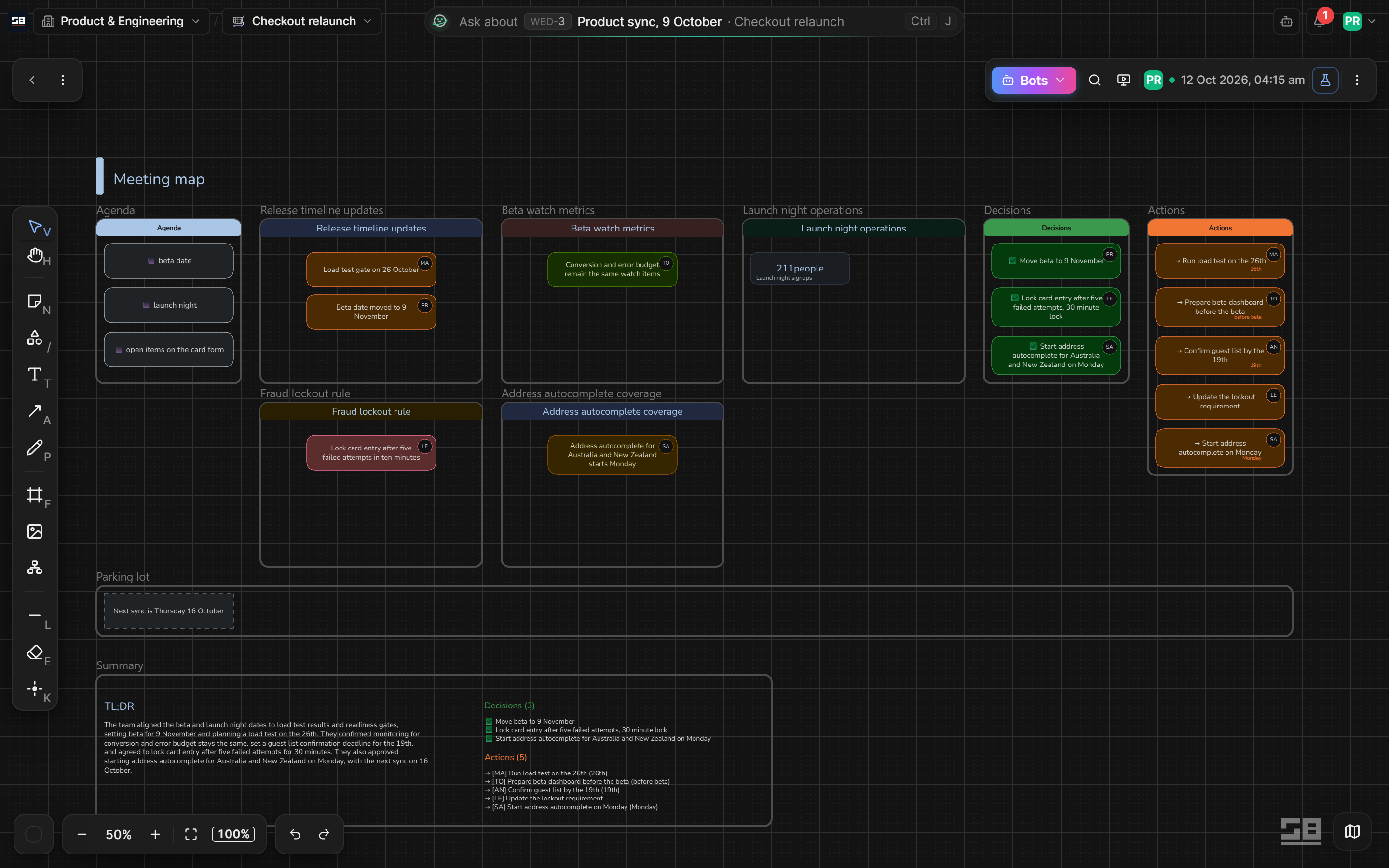Open board options kebab menu at right
The image size is (1389, 868).
pos(1357,81)
